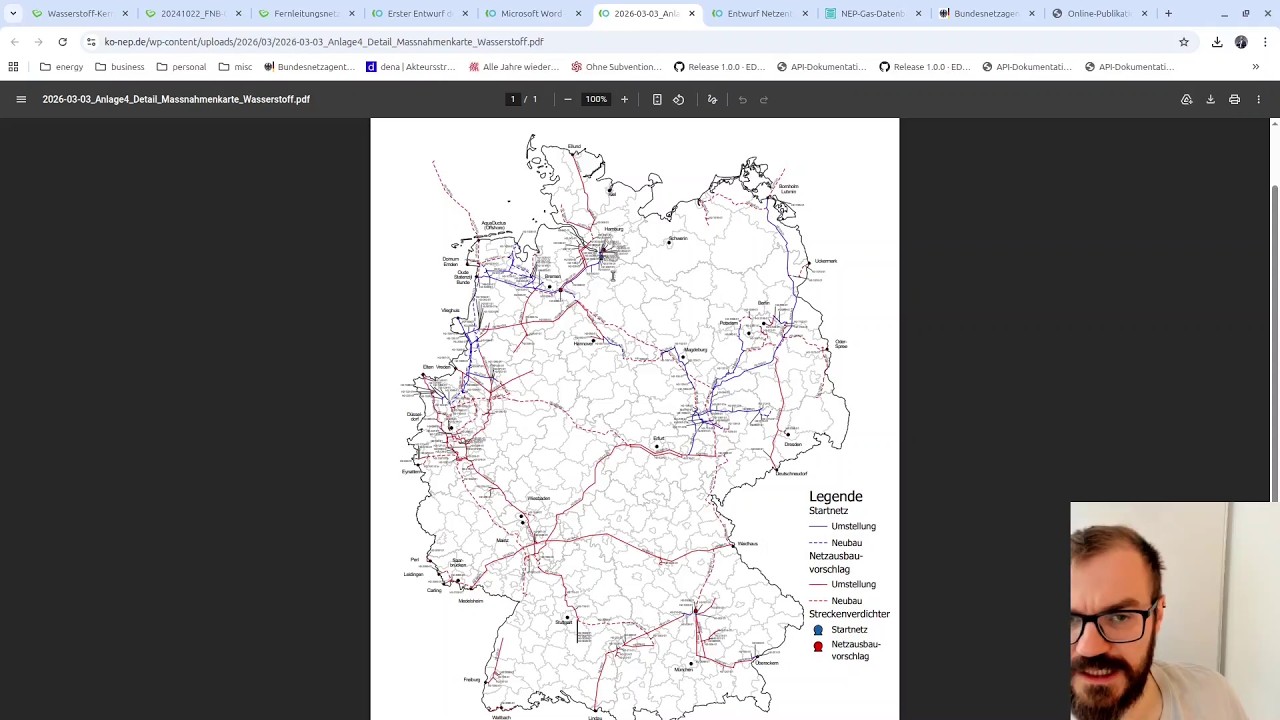Zoom out the PDF with minus icon
The height and width of the screenshot is (720, 1280).
point(567,99)
